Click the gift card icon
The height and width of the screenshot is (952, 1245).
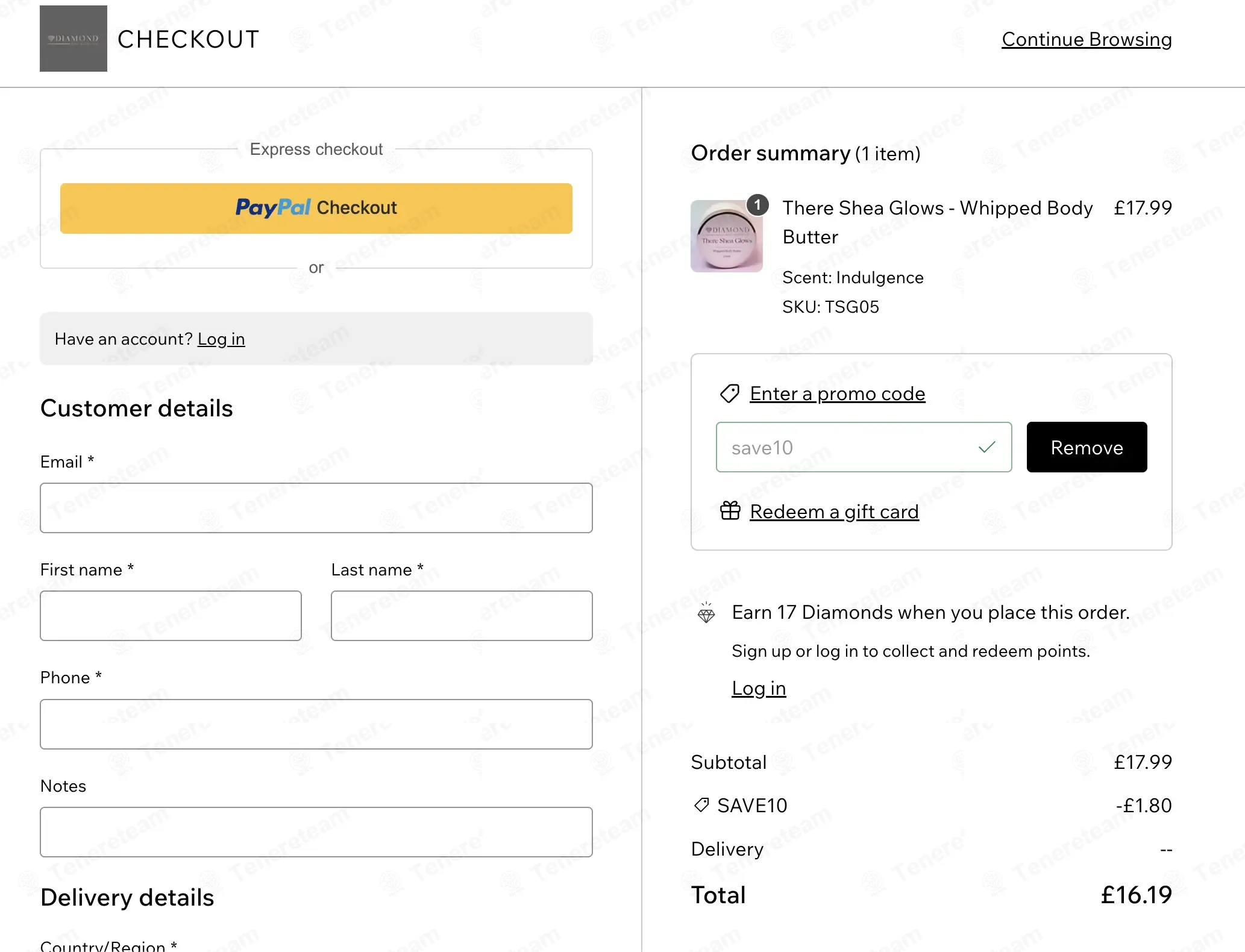[x=730, y=511]
